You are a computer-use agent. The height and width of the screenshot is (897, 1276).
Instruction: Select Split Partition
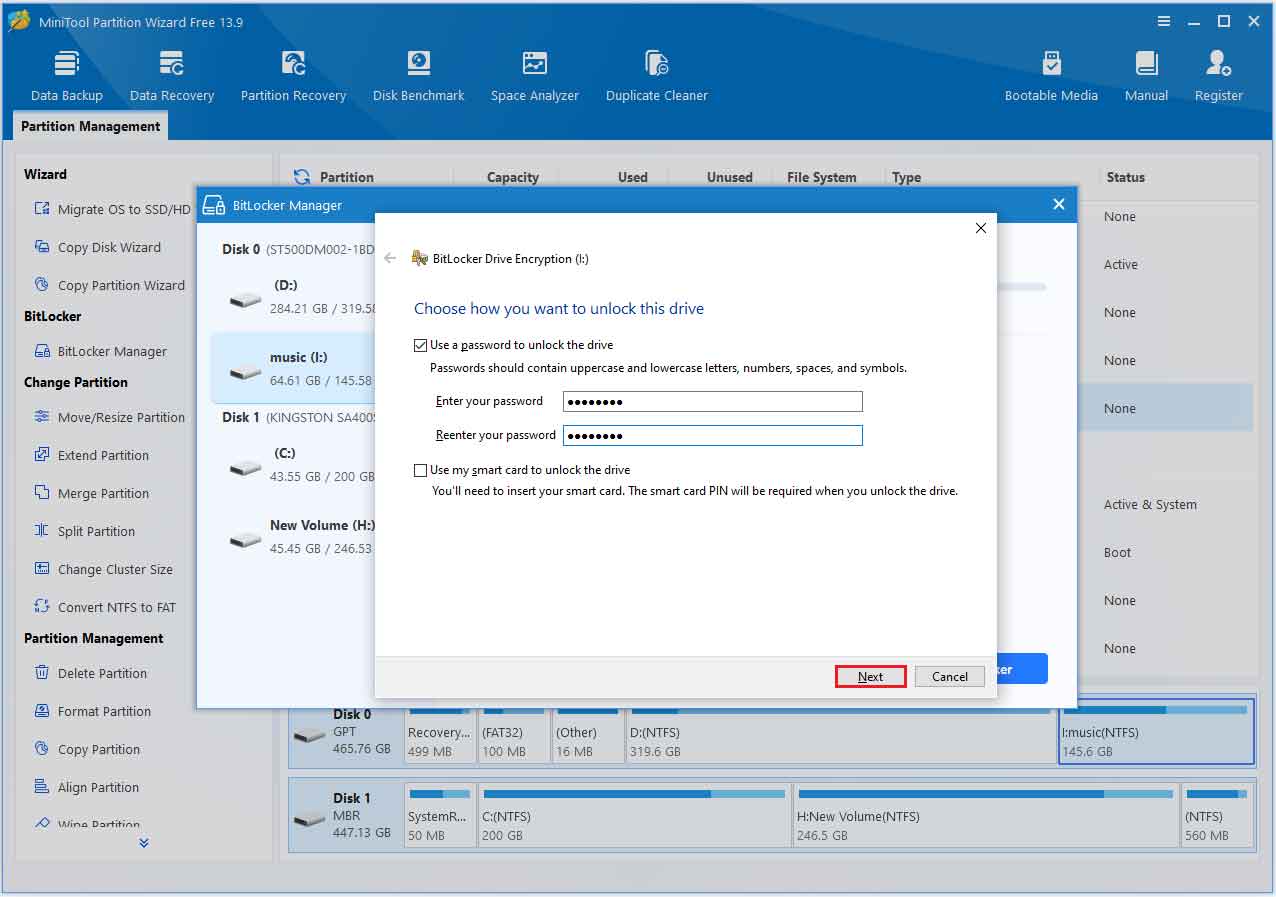click(x=85, y=531)
